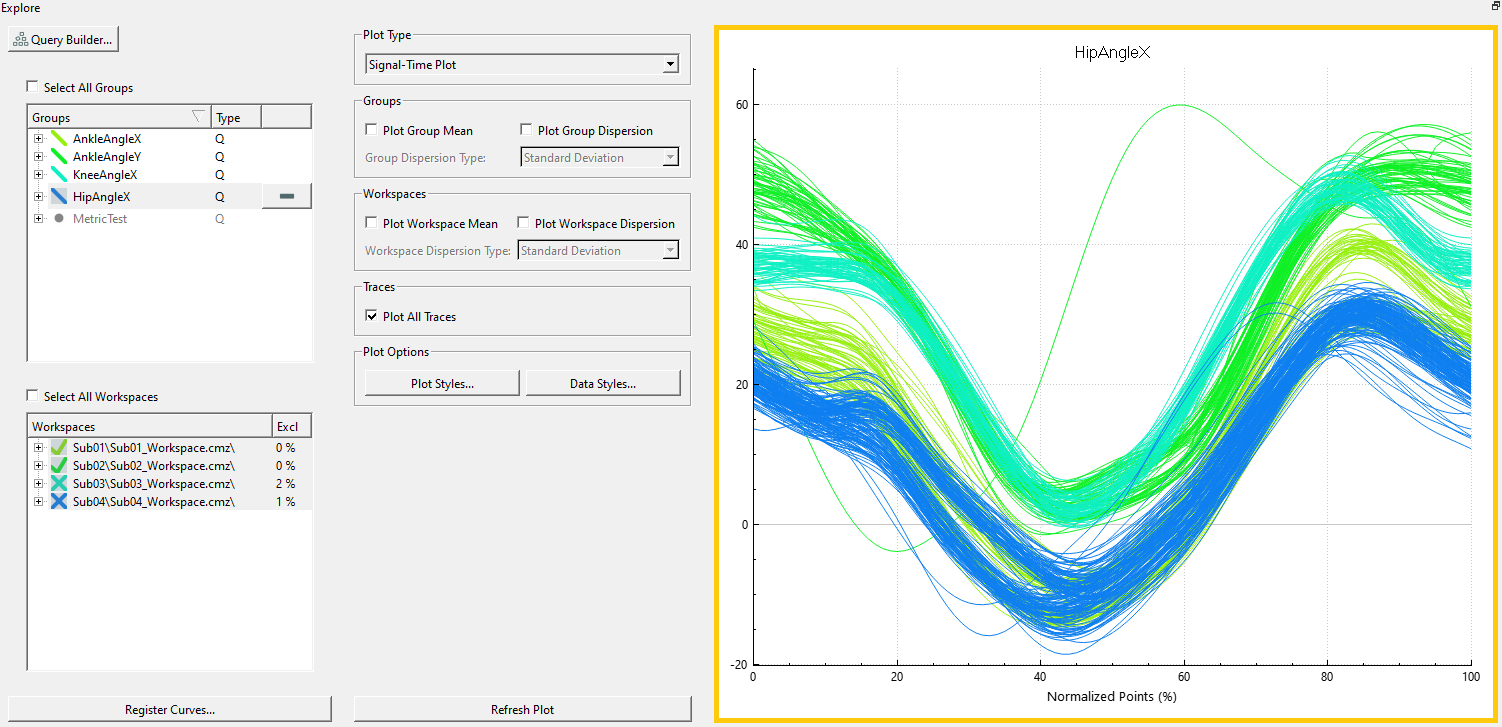This screenshot has width=1502, height=727.
Task: Open Plot Styles options
Action: click(442, 383)
